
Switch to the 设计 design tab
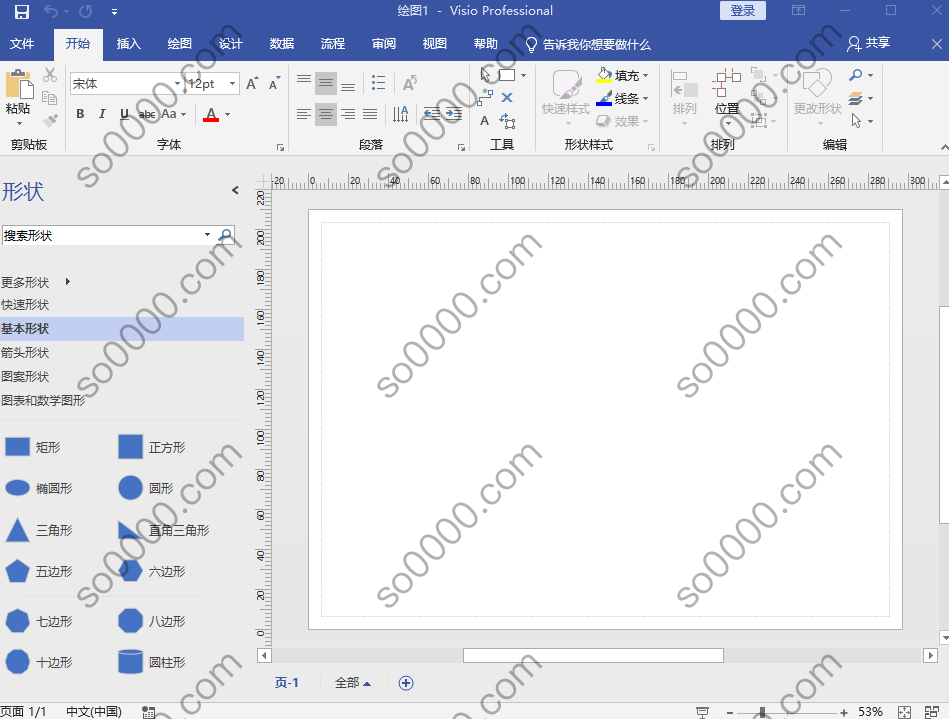231,44
